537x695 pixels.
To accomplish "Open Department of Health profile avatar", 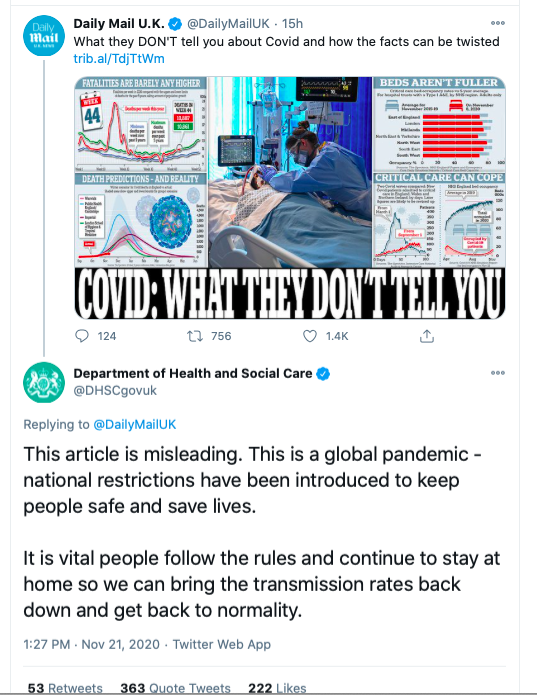I will point(44,382).
